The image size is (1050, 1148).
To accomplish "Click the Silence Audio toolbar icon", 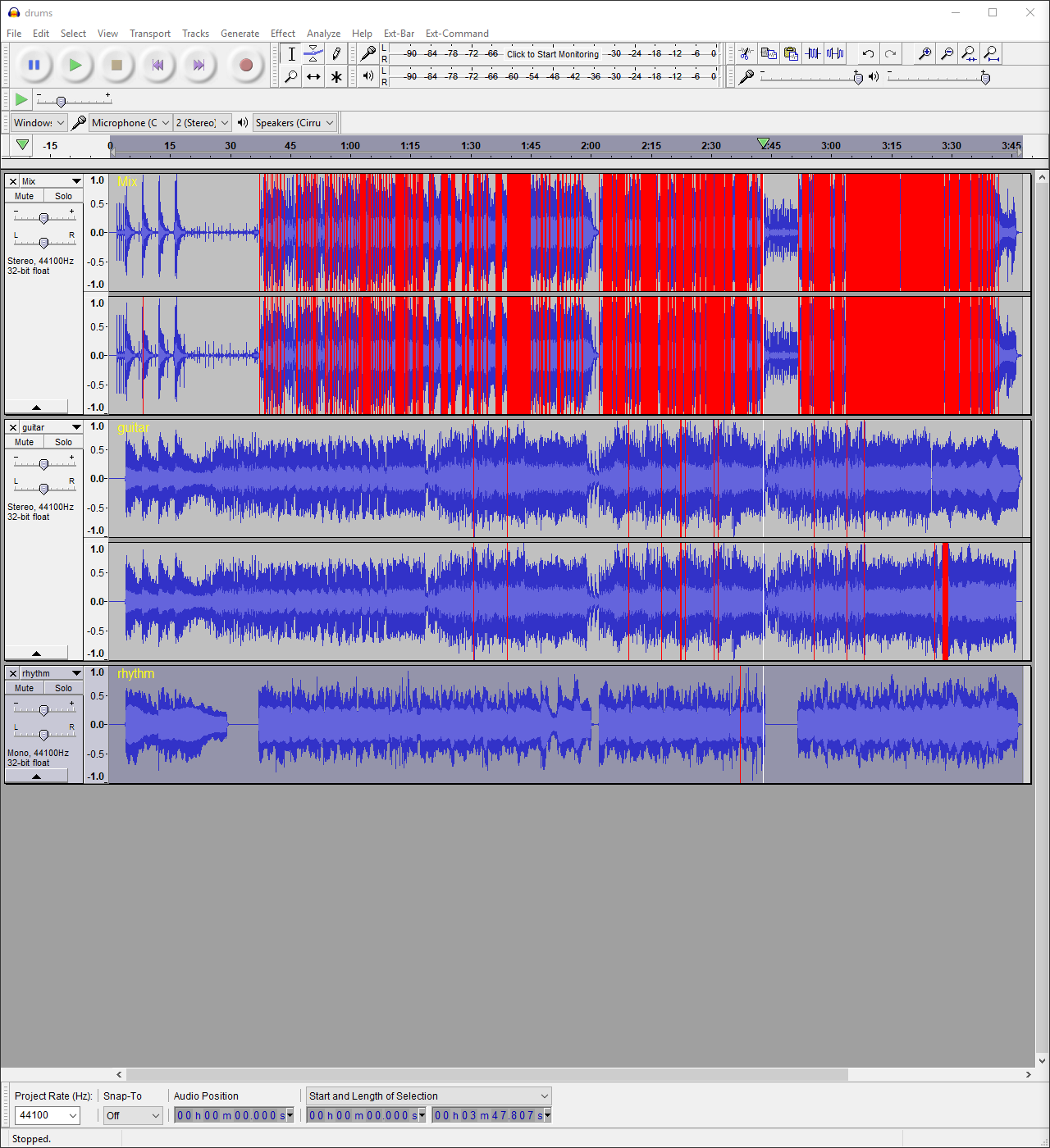I will click(x=835, y=54).
